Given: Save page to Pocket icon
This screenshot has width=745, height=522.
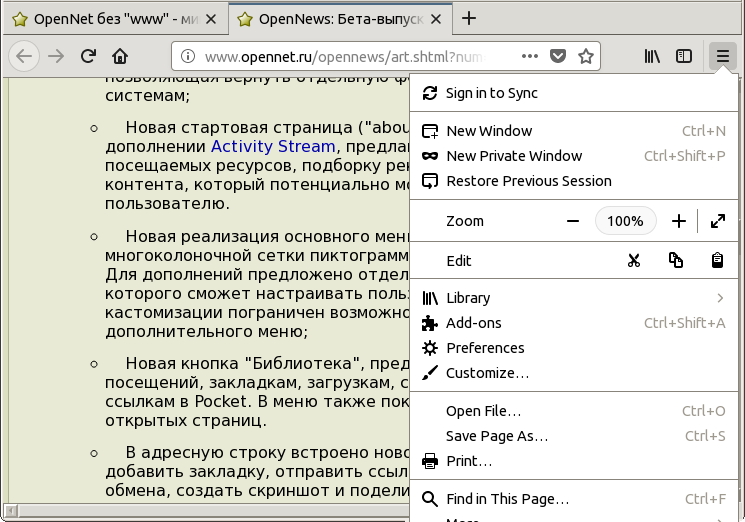Looking at the screenshot, I should 560,56.
